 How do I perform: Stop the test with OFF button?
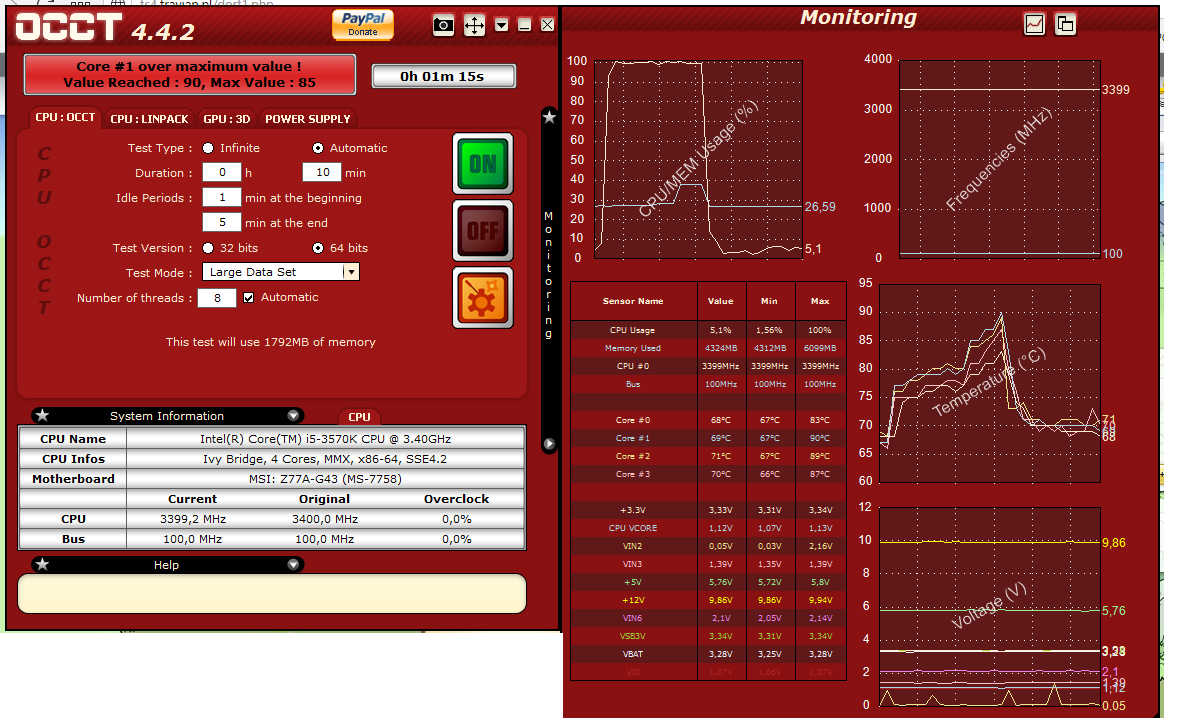pyautogui.click(x=483, y=231)
